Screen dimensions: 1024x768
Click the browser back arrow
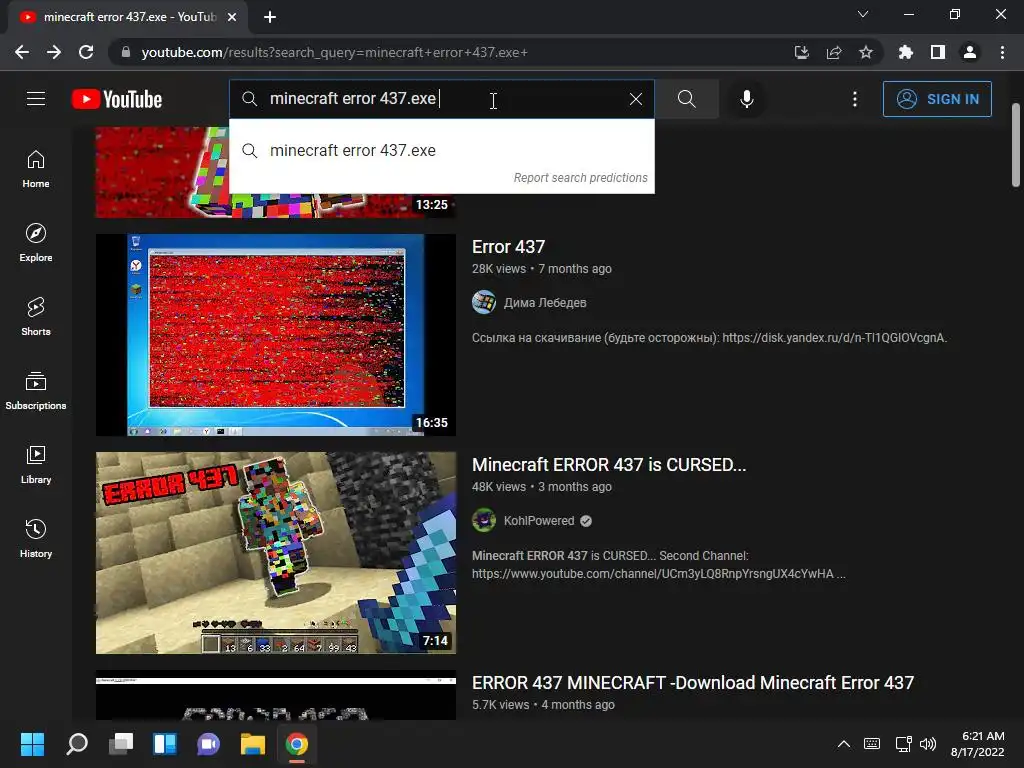click(22, 52)
